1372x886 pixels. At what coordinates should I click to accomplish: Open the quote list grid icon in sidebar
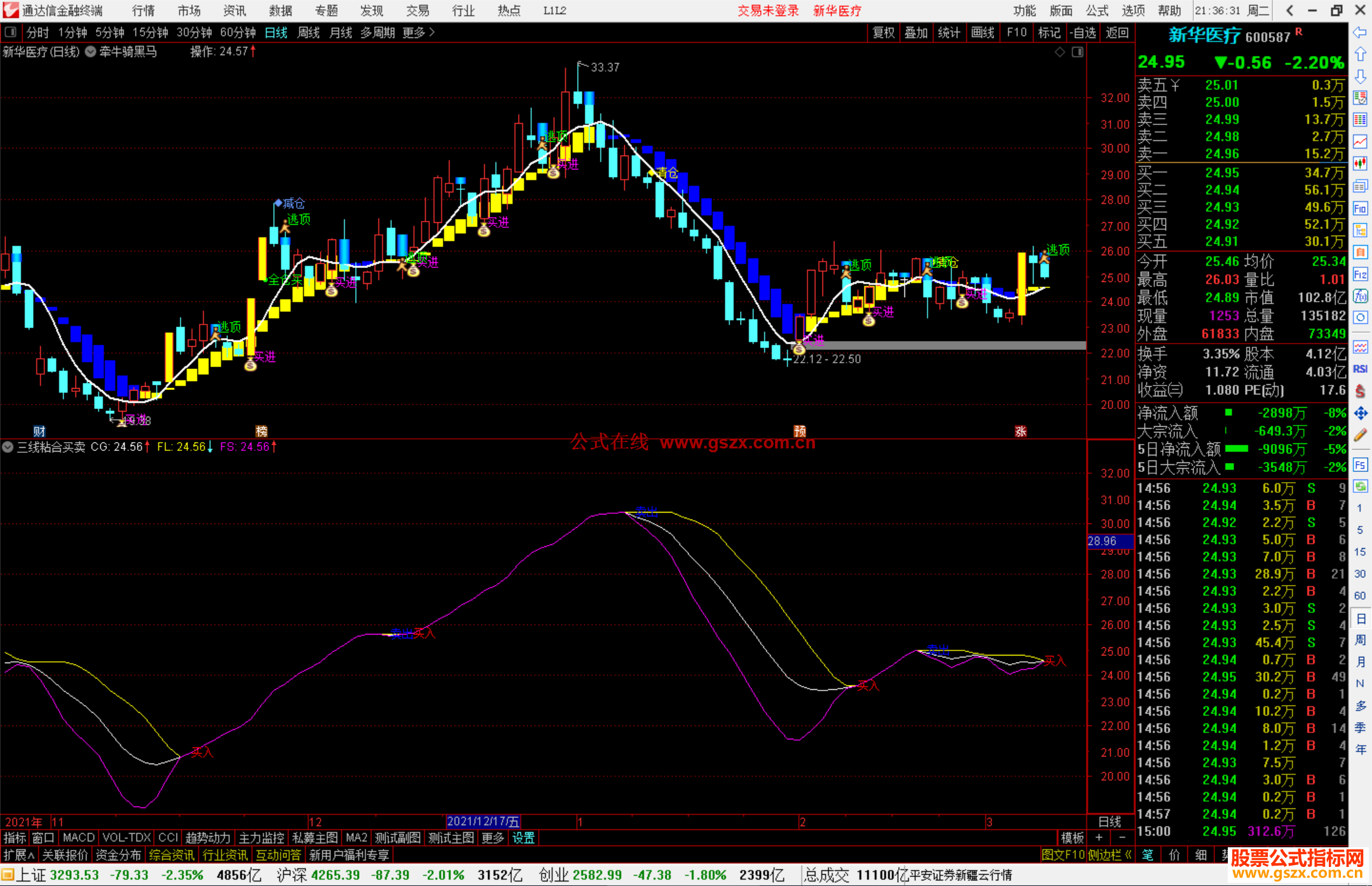tap(1360, 119)
